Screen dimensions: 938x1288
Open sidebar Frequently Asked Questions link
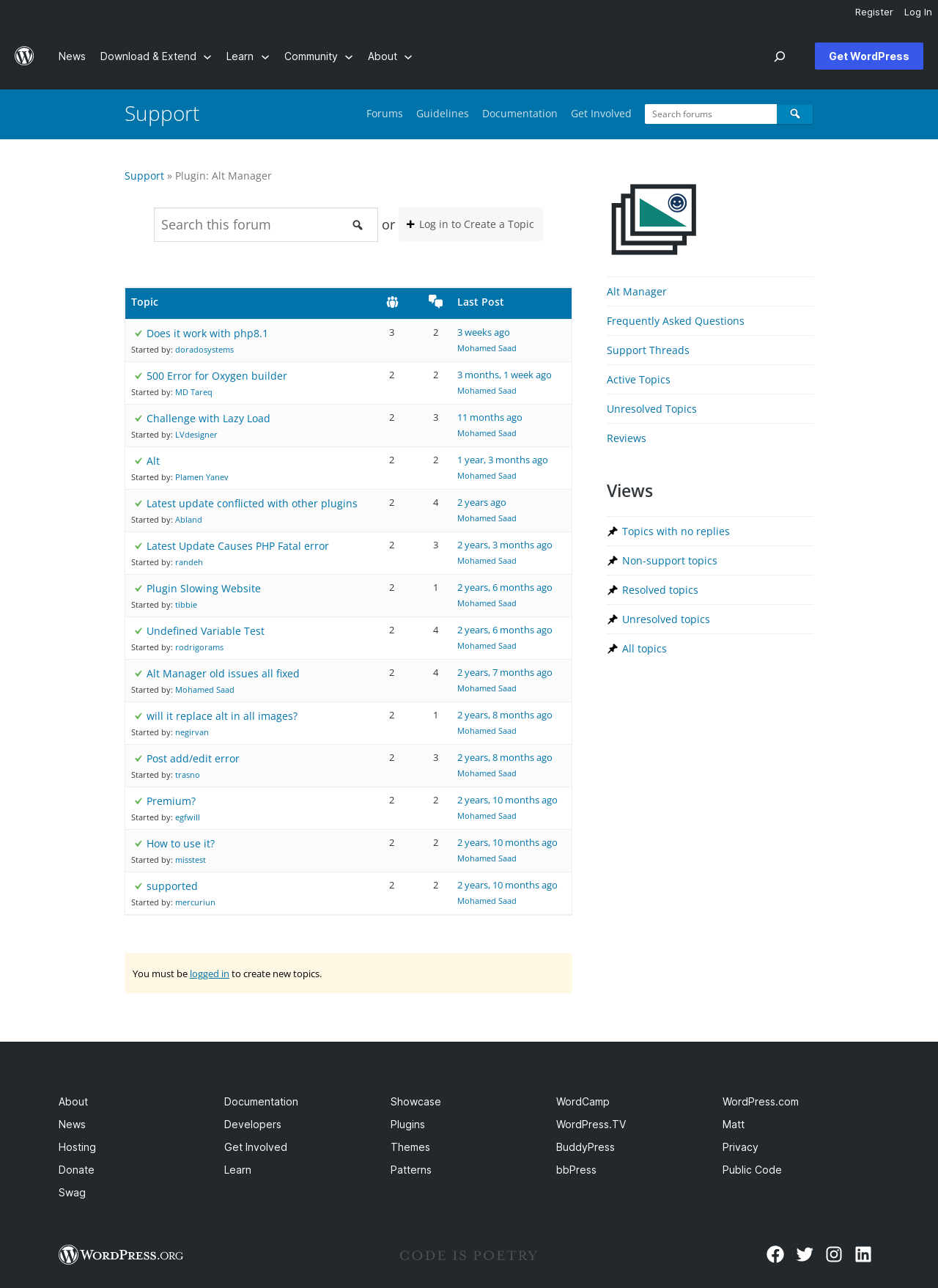click(676, 321)
